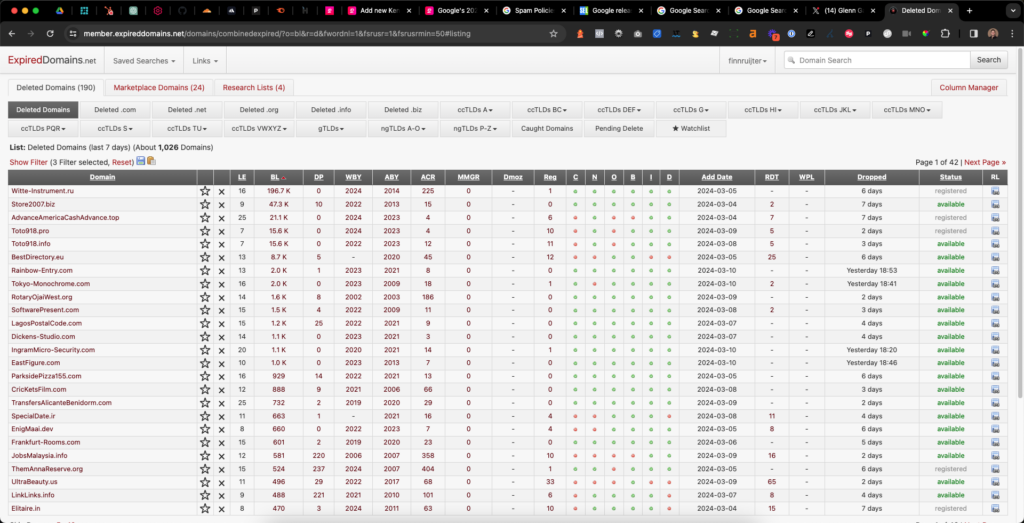Screen dimensions: 1024x523
Task: Reset the selected filters
Action: (x=121, y=162)
